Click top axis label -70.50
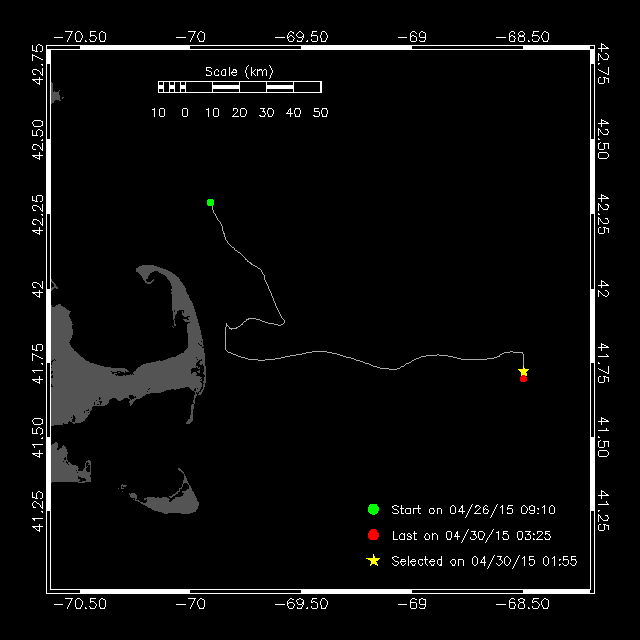Viewport: 640px width, 640px height. pos(80,37)
